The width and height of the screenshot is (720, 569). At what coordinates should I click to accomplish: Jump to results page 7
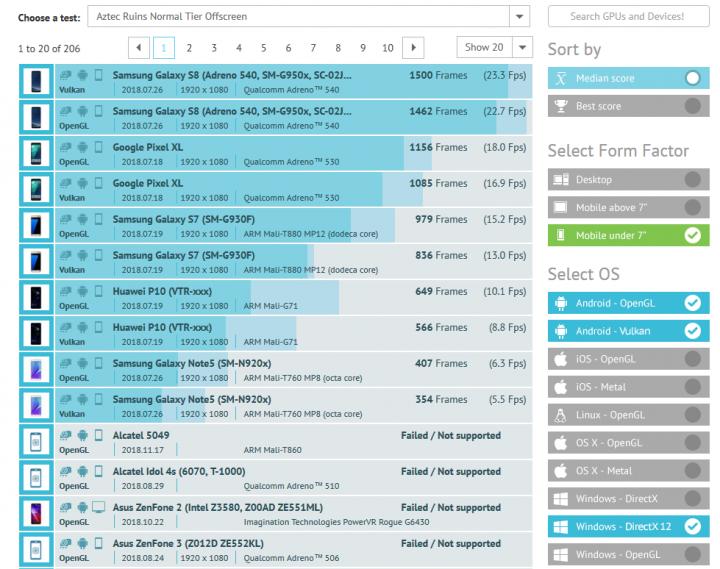coord(313,48)
